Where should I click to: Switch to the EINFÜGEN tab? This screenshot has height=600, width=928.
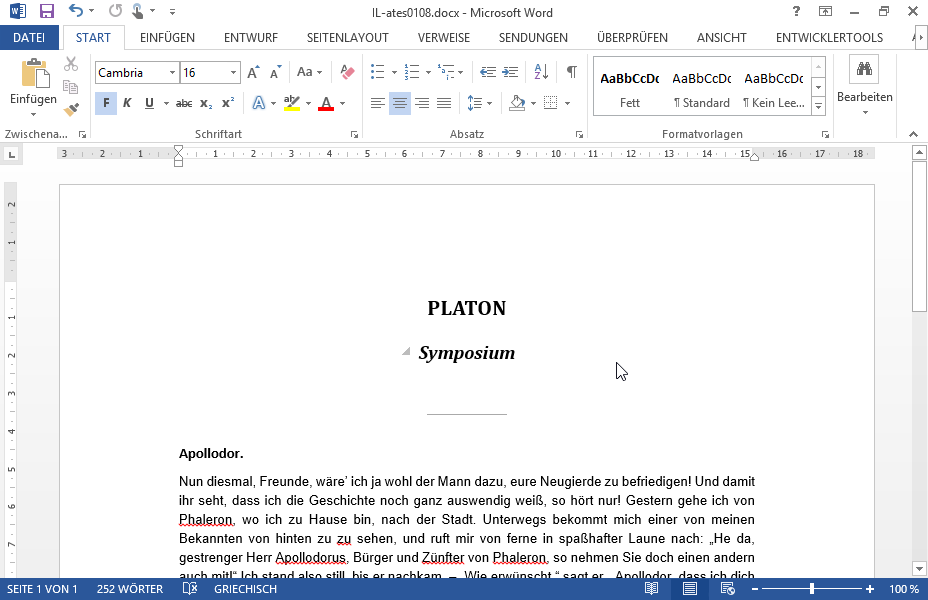(167, 38)
